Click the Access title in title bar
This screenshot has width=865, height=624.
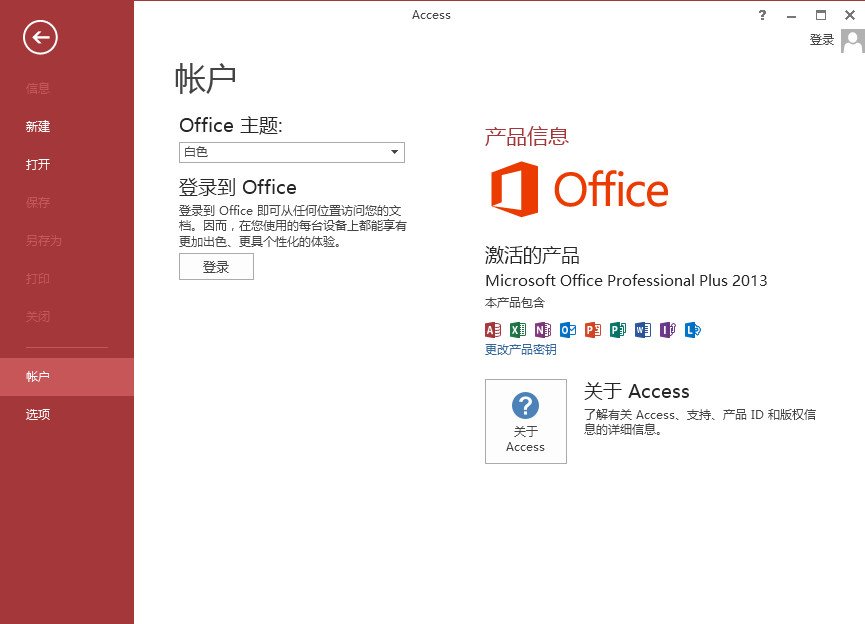[431, 15]
